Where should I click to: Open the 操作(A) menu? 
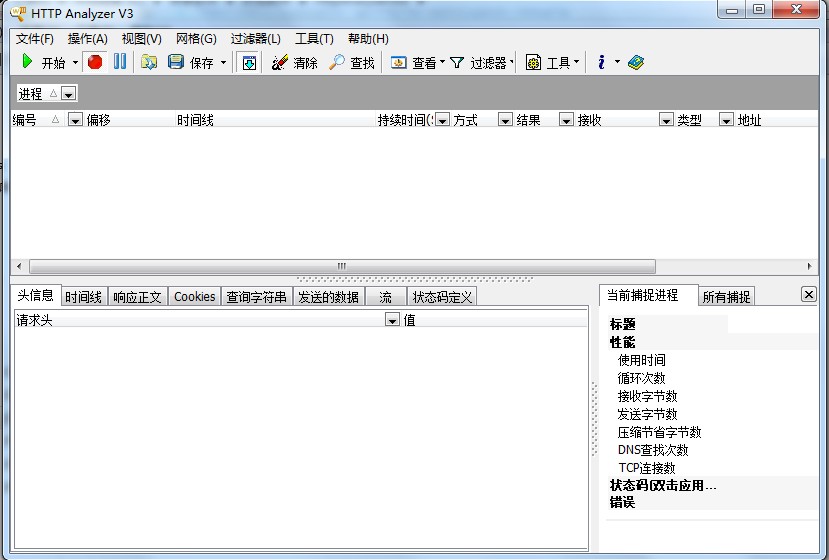pyautogui.click(x=88, y=39)
